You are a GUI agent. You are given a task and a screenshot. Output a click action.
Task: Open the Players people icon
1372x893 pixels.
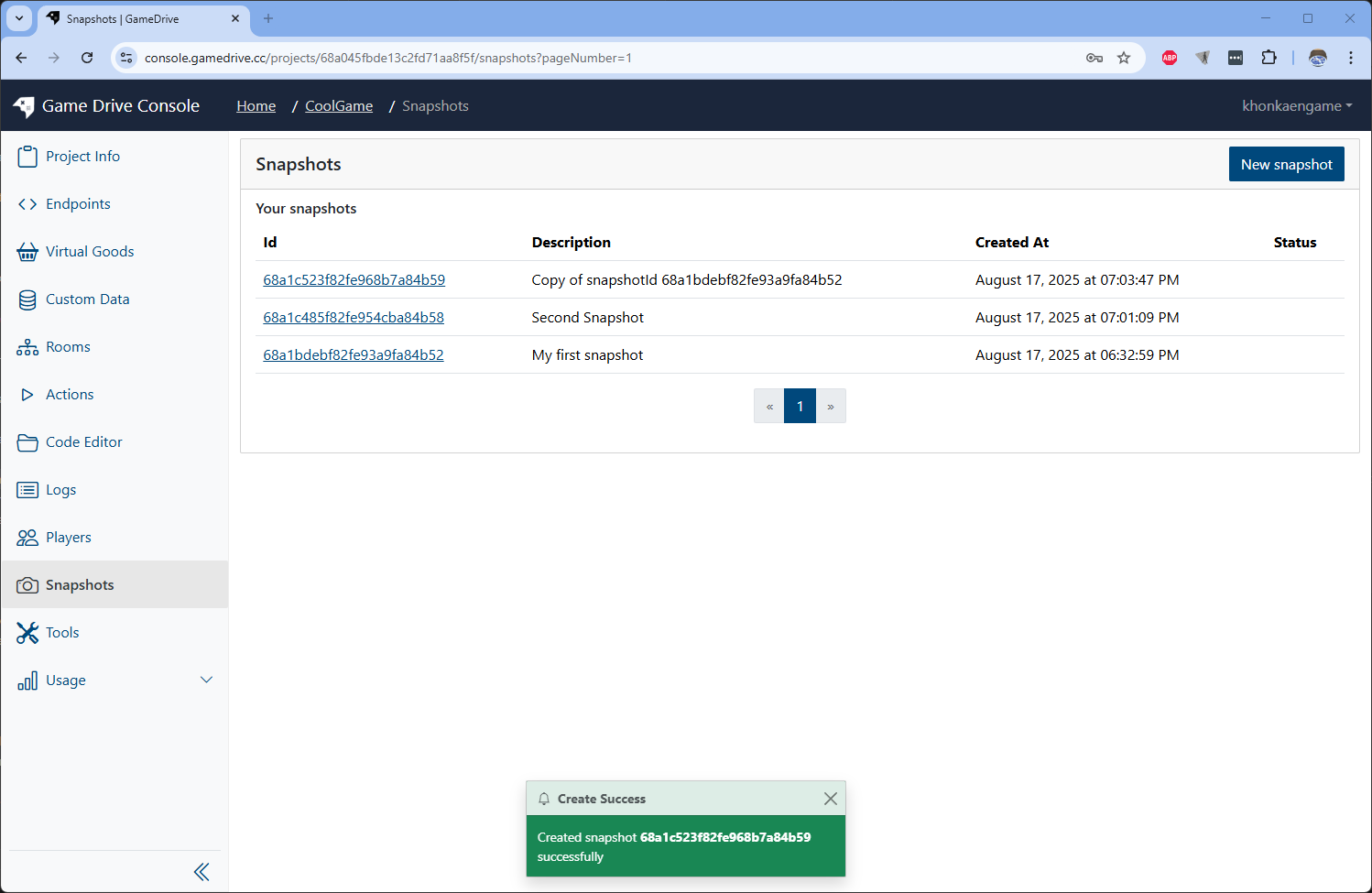pos(27,538)
